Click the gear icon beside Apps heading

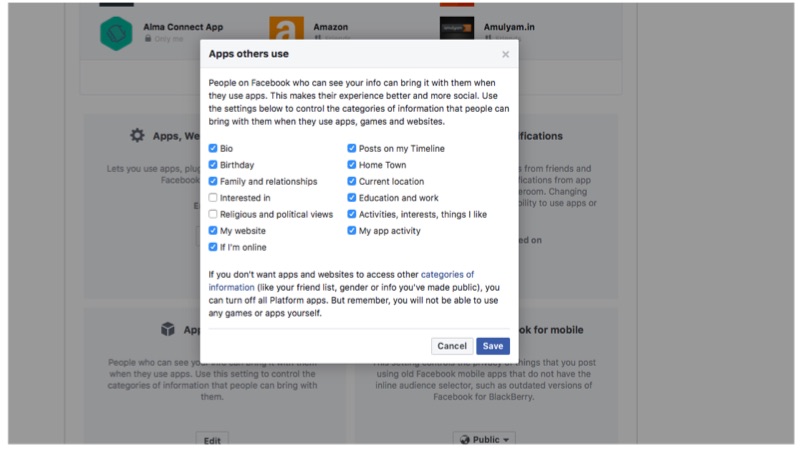tap(138, 135)
